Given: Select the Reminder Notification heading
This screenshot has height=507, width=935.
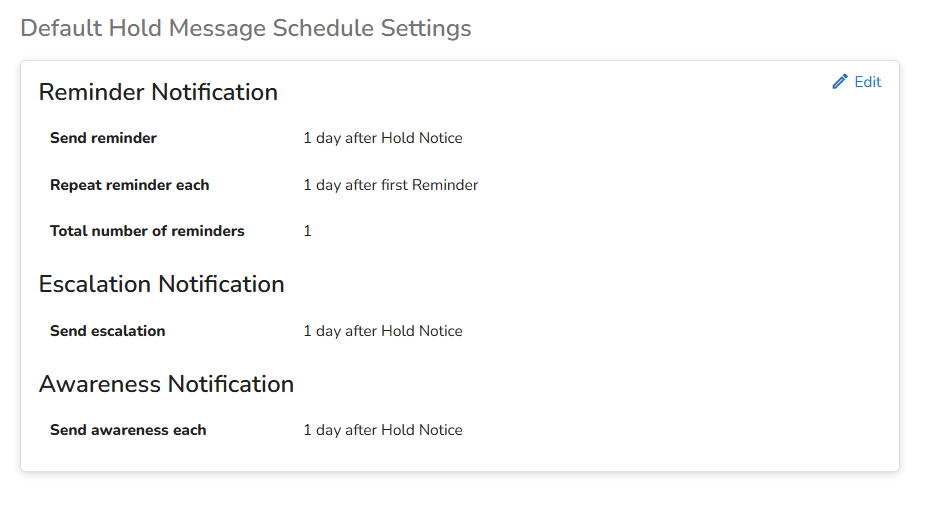Looking at the screenshot, I should pos(158,92).
